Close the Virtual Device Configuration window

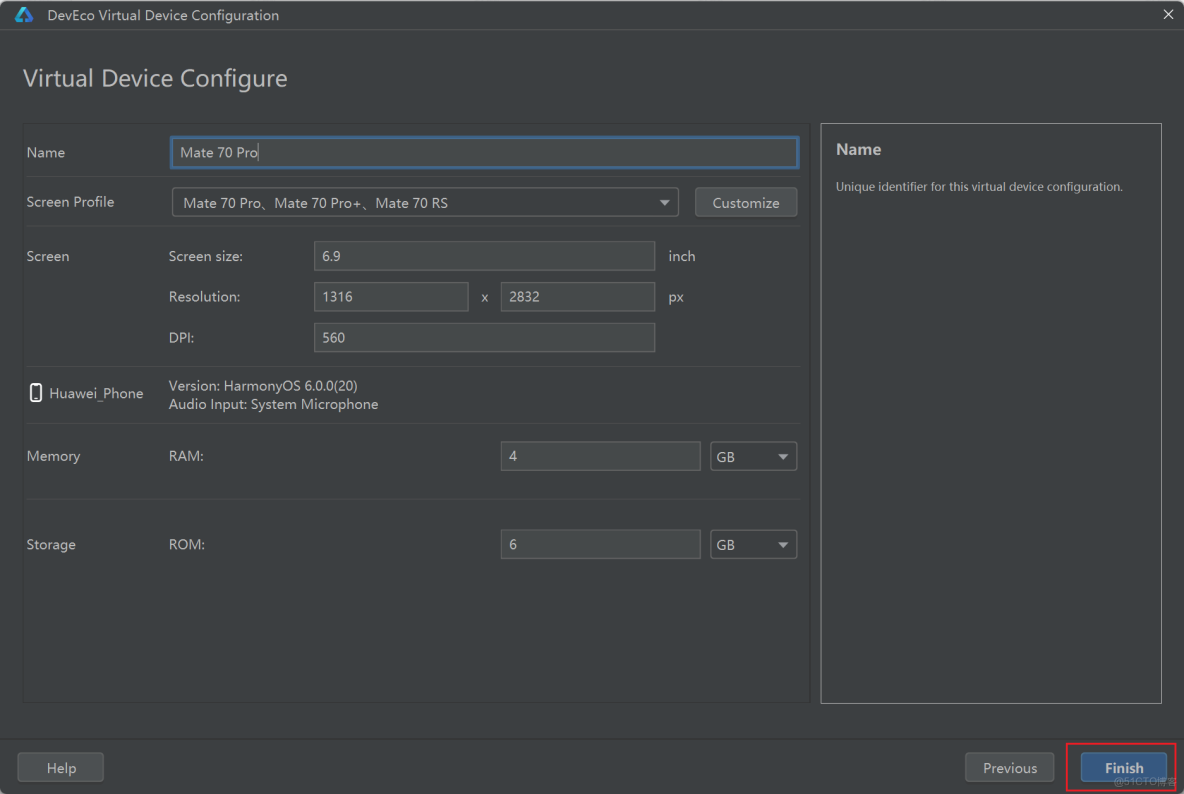click(1167, 15)
